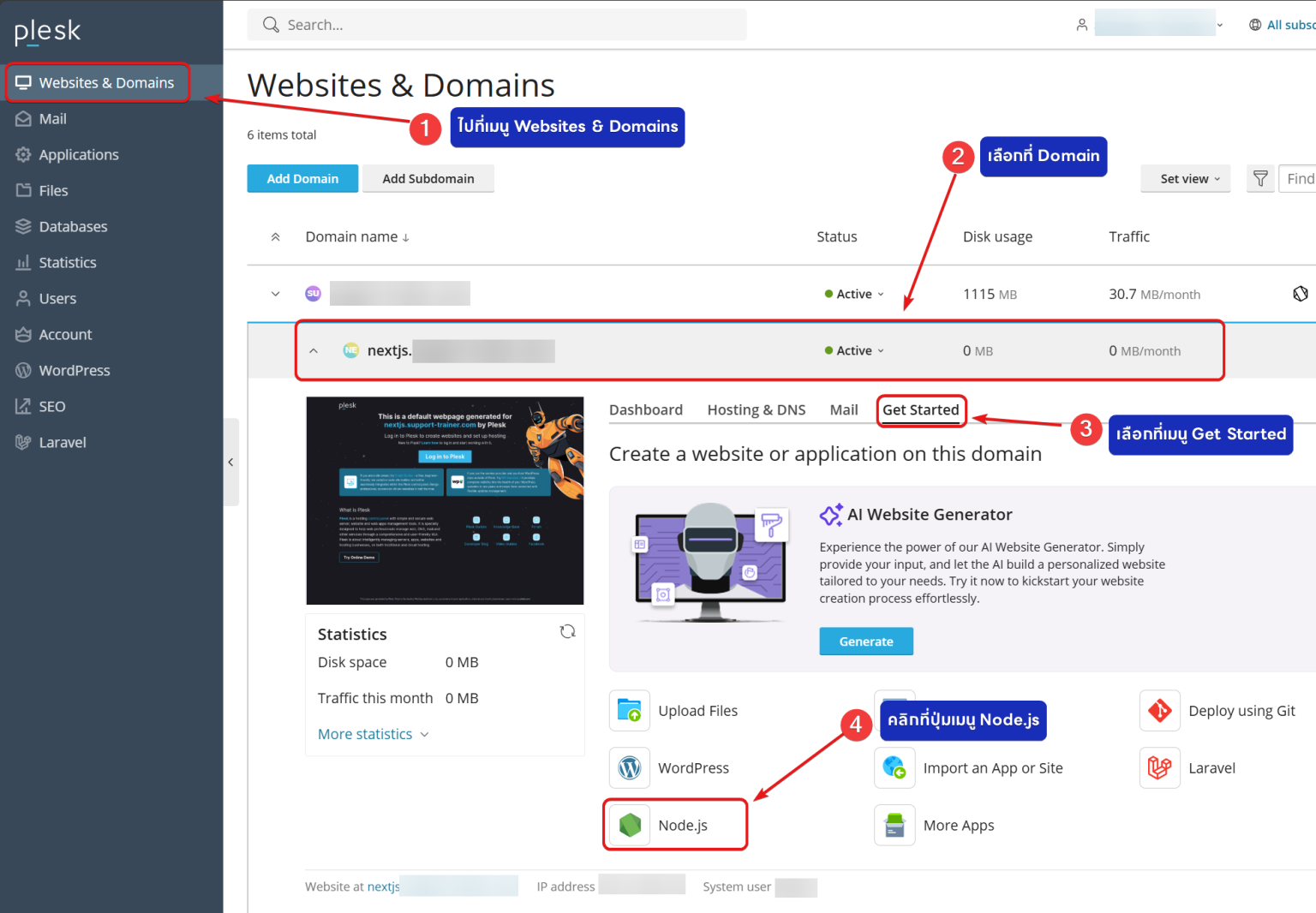Open the SEO section in sidebar
The image size is (1316, 913).
tap(52, 406)
